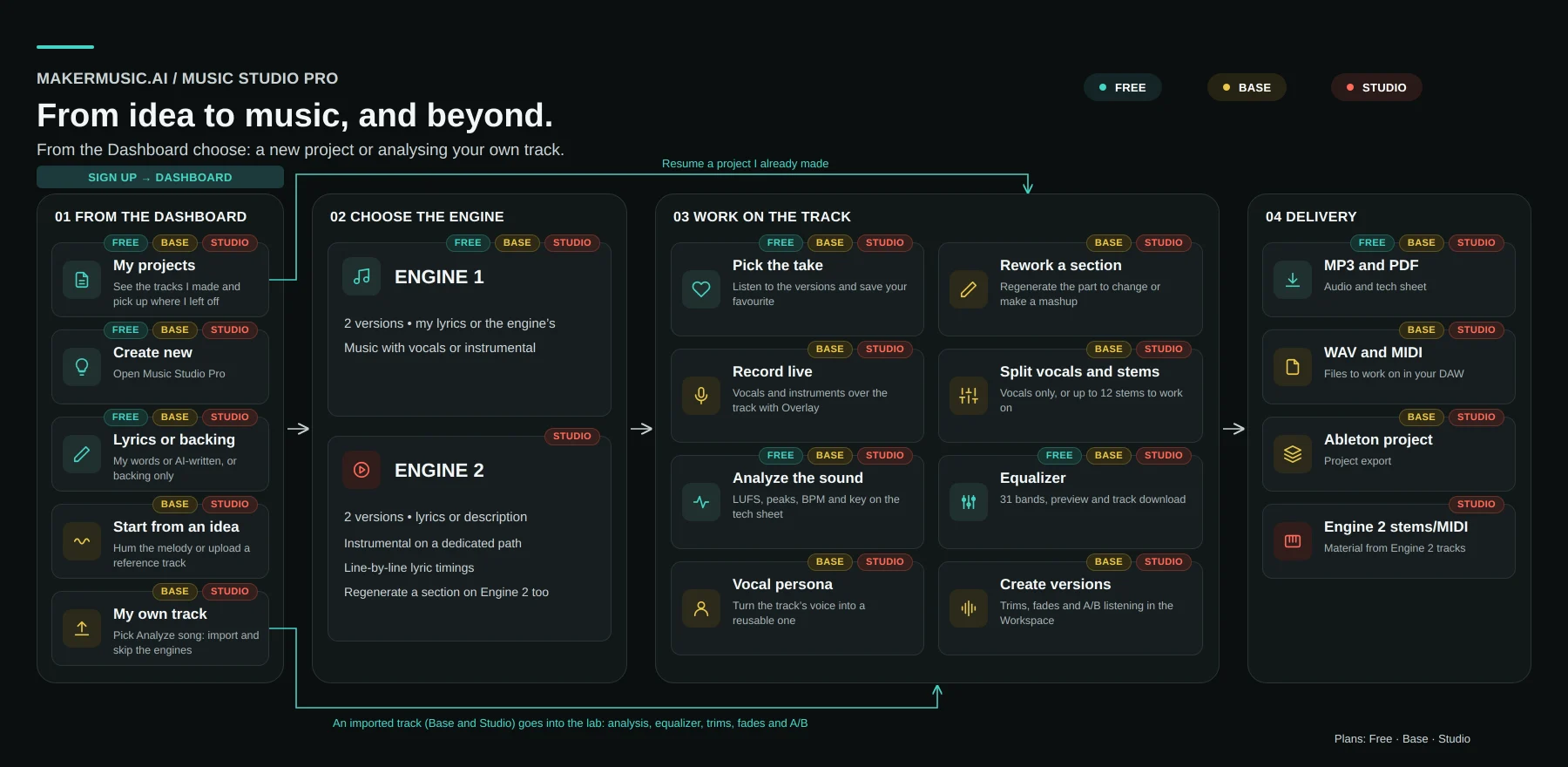Screen dimensions: 1568x767
Task: Click 'Plans: Free · Base · Studio' footer text
Action: 1402,738
